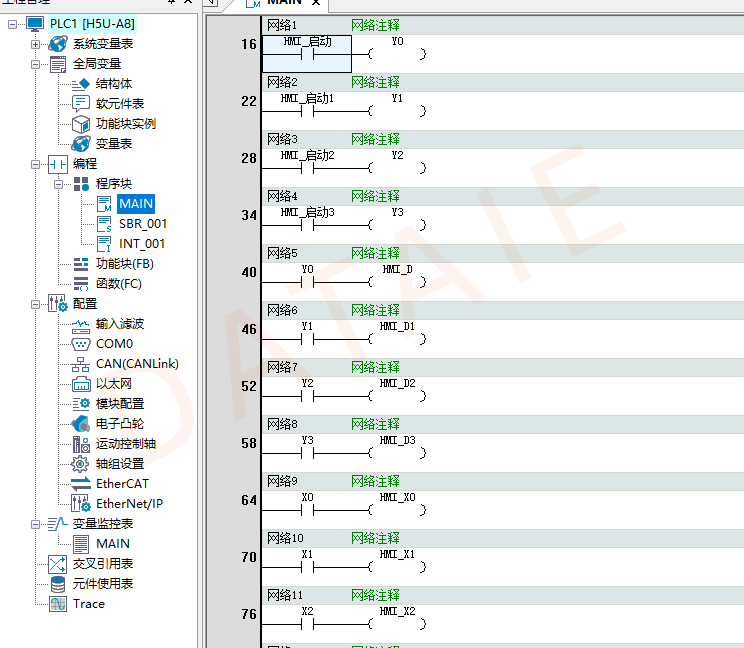Collapse the 全局变量 node
This screenshot has width=744, height=648.
36,64
